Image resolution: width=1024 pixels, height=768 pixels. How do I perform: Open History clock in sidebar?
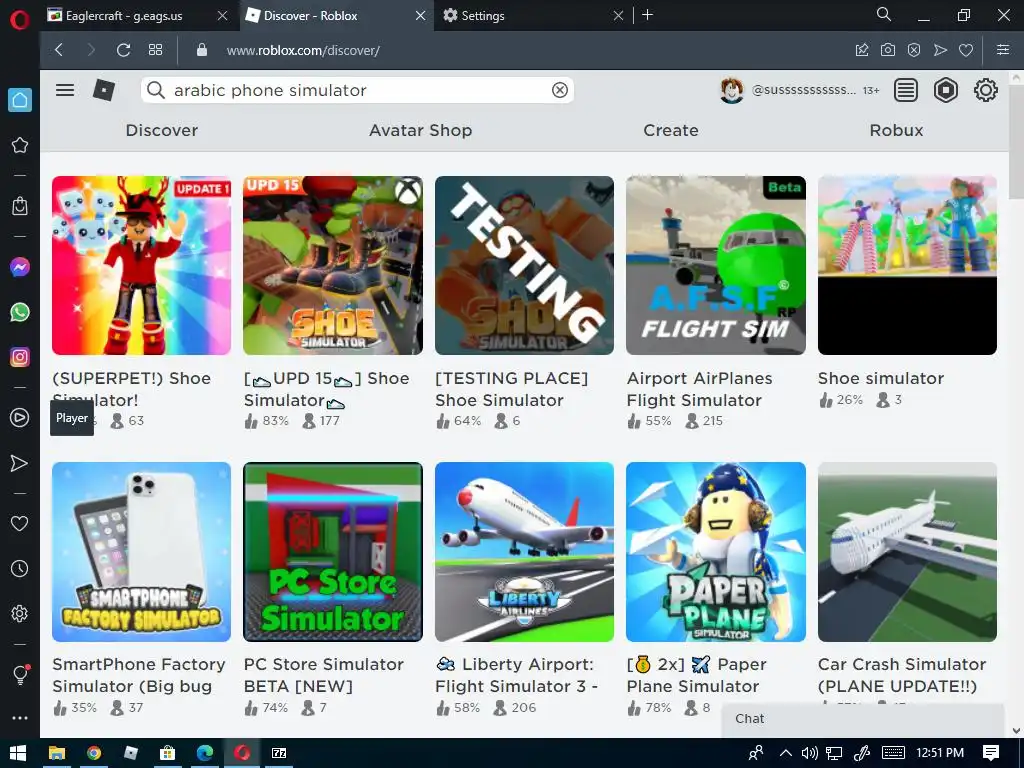pyautogui.click(x=20, y=568)
